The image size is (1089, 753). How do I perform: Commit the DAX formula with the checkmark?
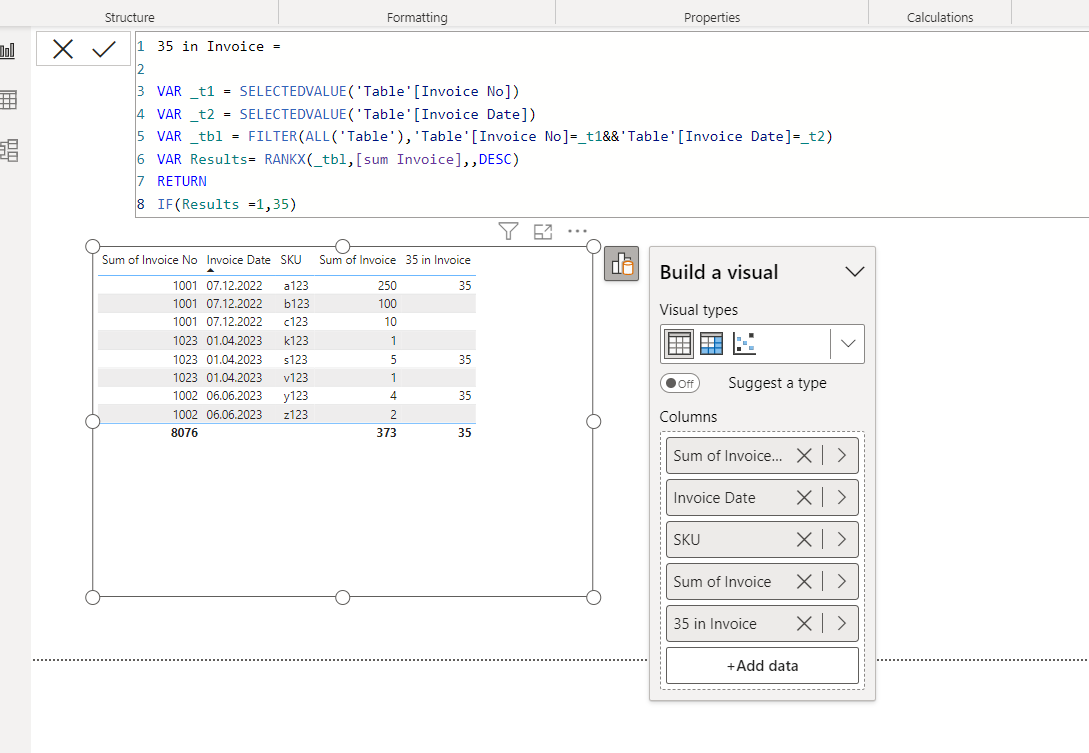(104, 49)
